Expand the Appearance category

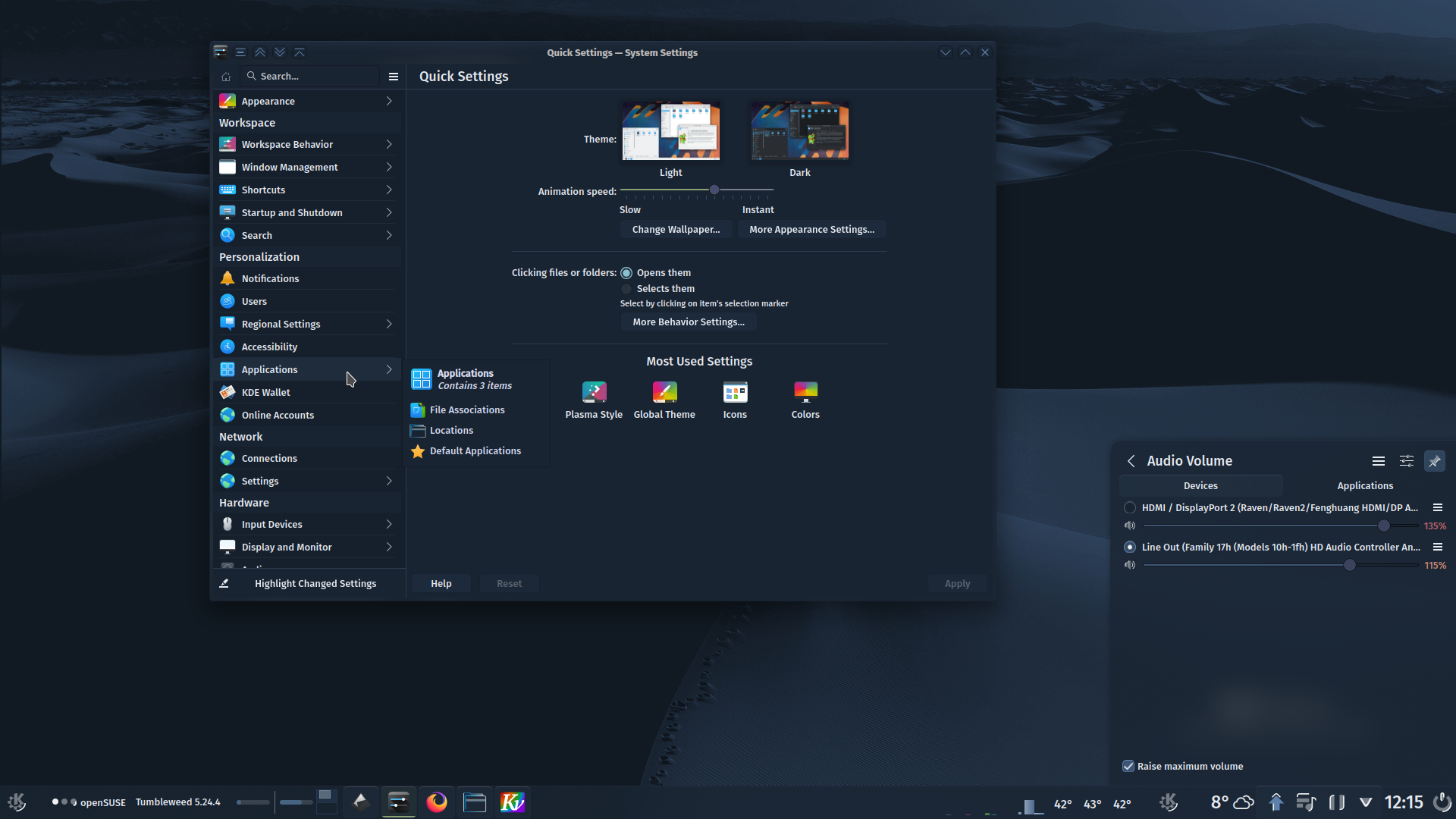[308, 101]
